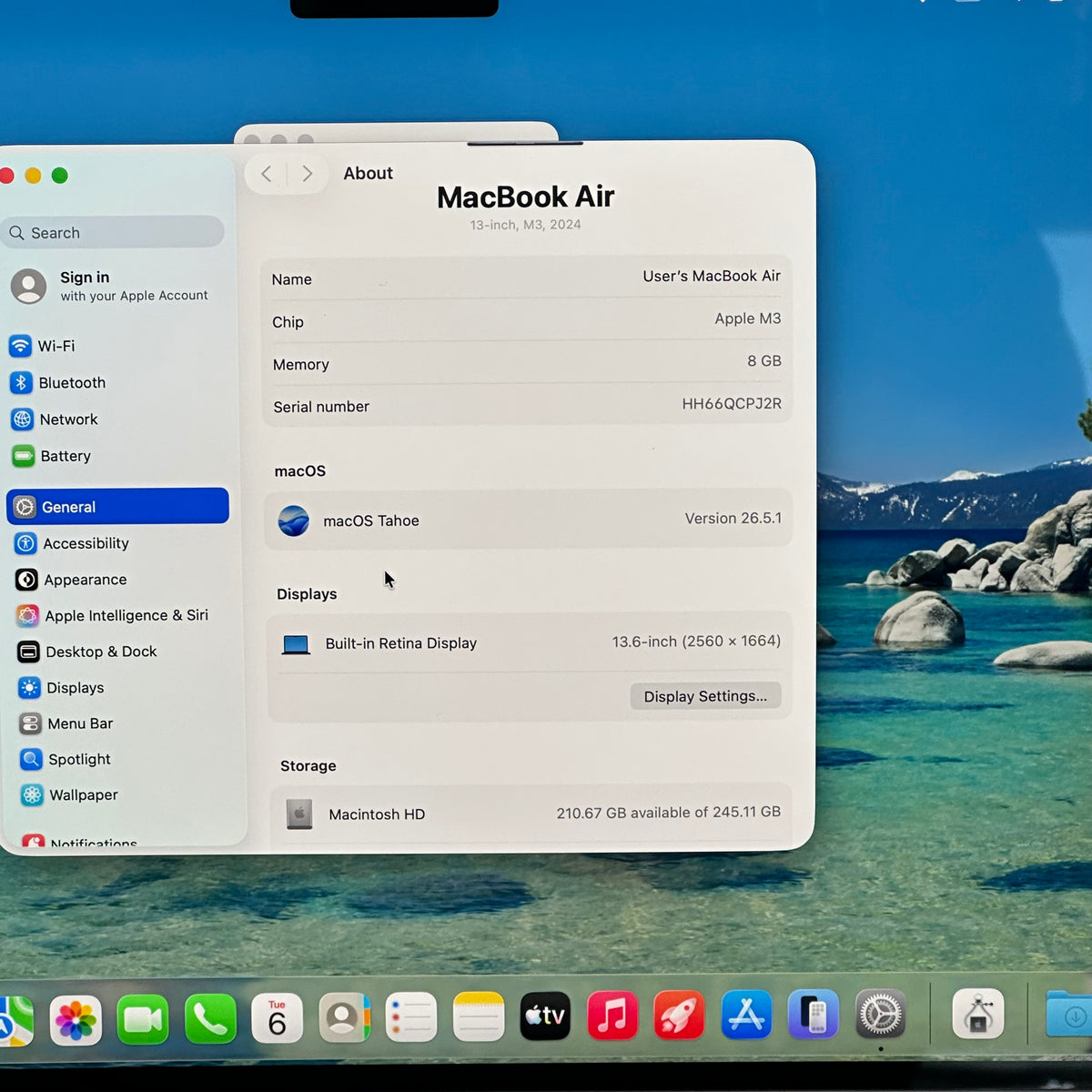The width and height of the screenshot is (1092, 1092).
Task: Open the Downloads folder in the Dock
Action: click(x=1070, y=1014)
